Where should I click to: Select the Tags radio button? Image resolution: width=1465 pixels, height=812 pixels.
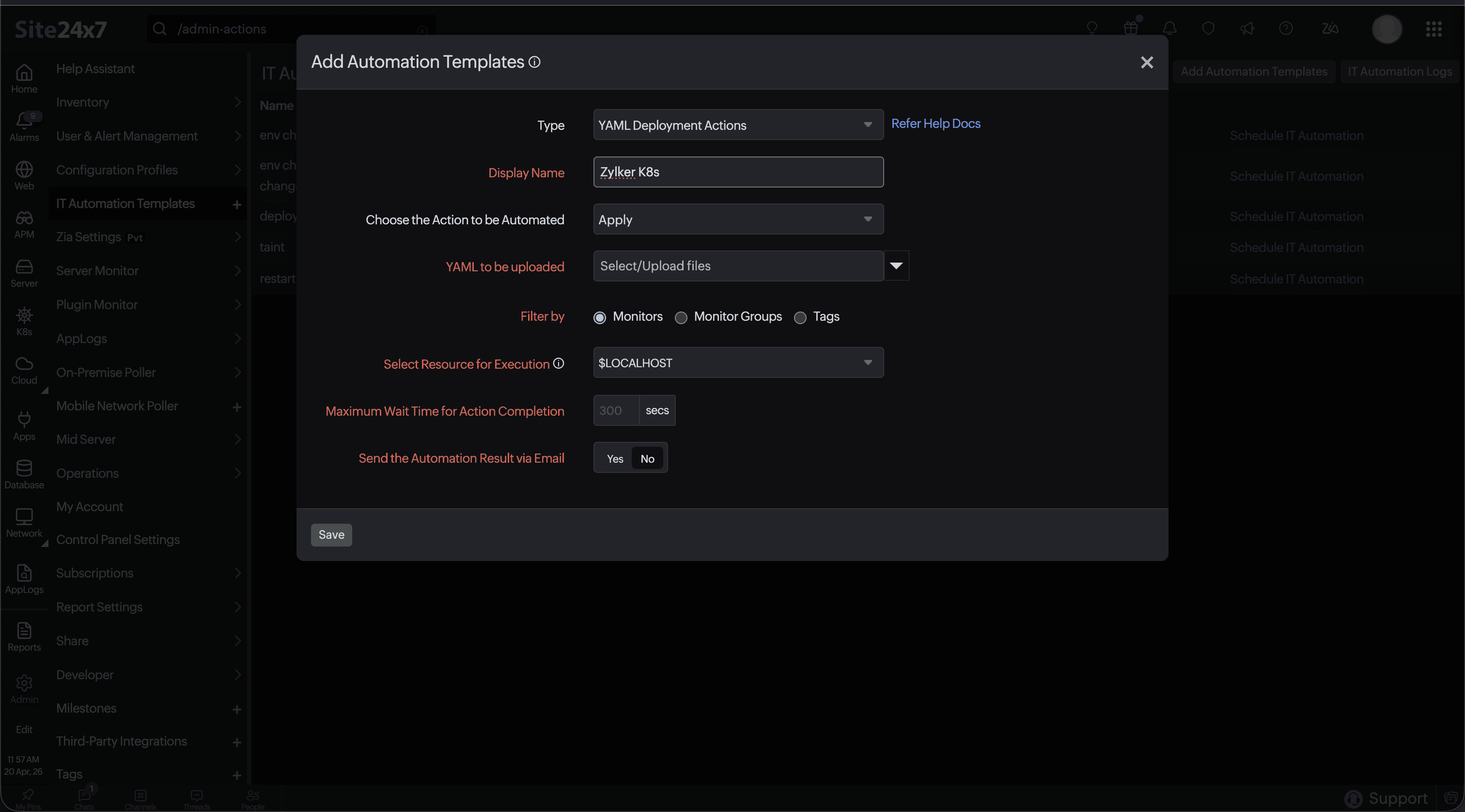(800, 317)
